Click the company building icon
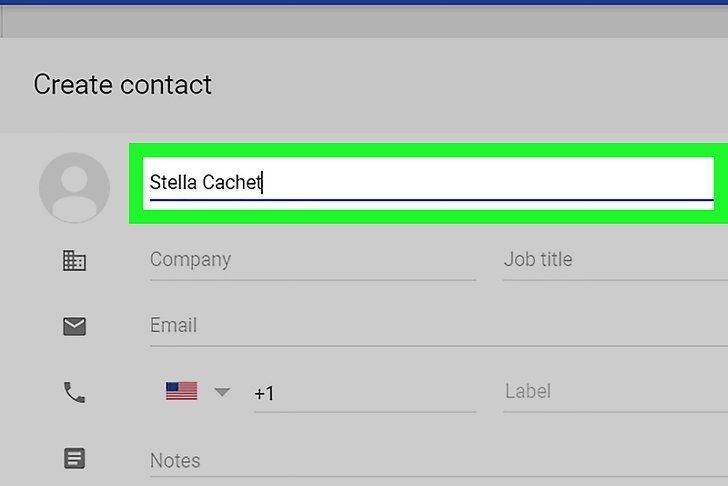This screenshot has height=486, width=728. tap(74, 261)
